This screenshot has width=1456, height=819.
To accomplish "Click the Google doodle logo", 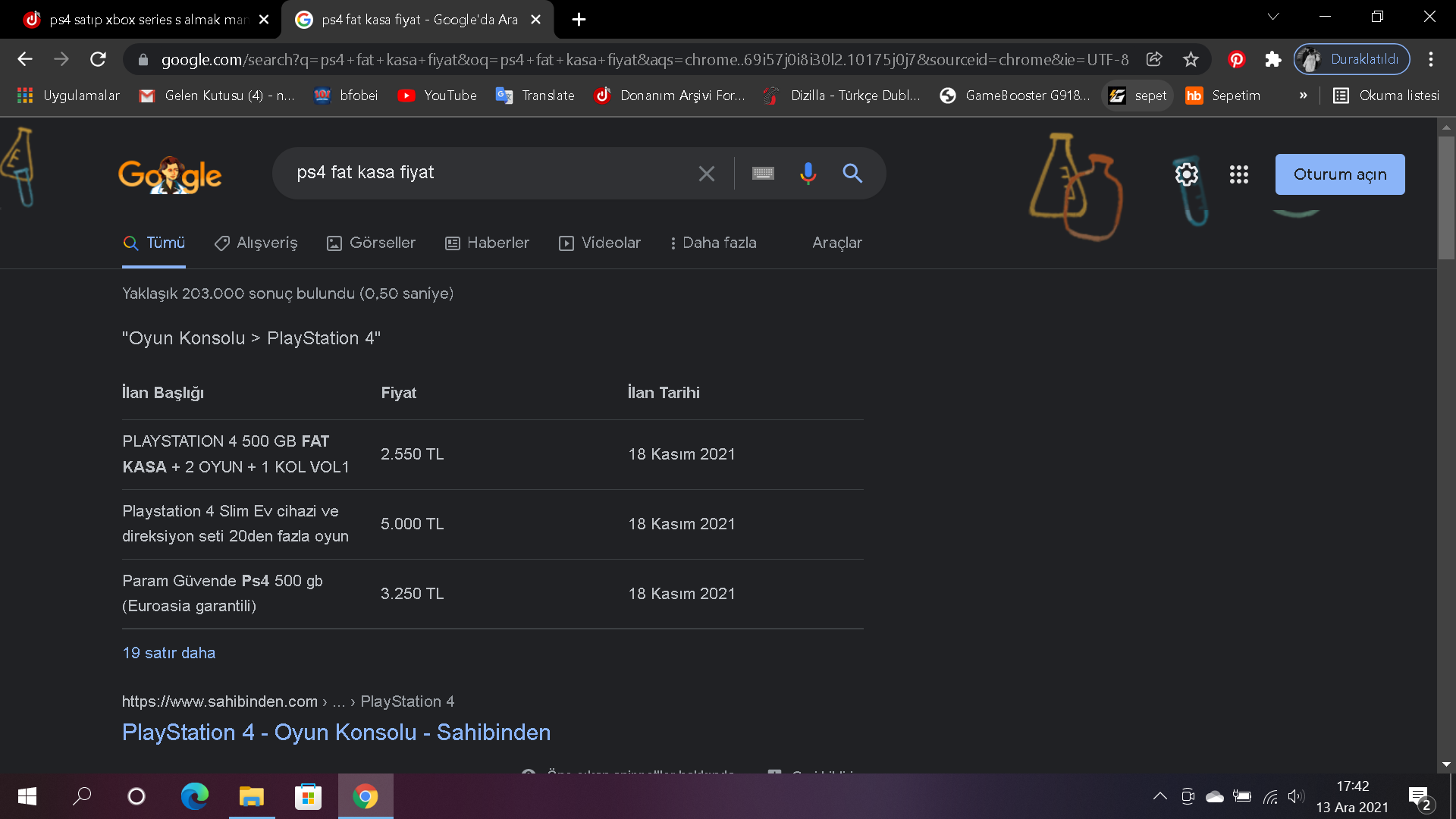I will click(x=170, y=175).
